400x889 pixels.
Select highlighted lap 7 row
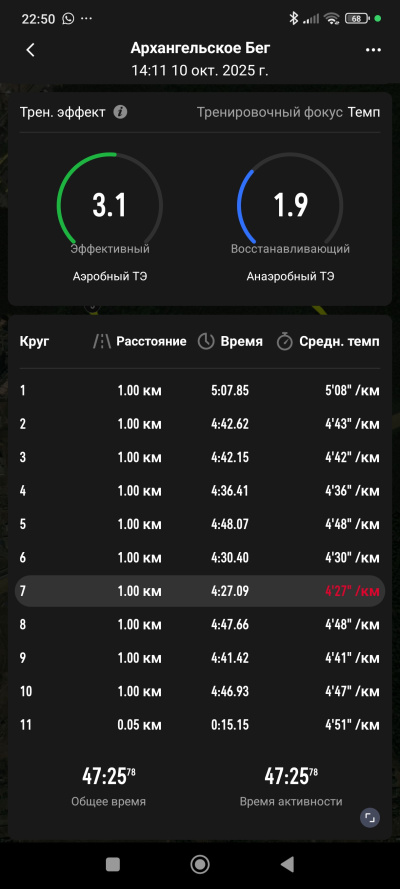click(200, 591)
